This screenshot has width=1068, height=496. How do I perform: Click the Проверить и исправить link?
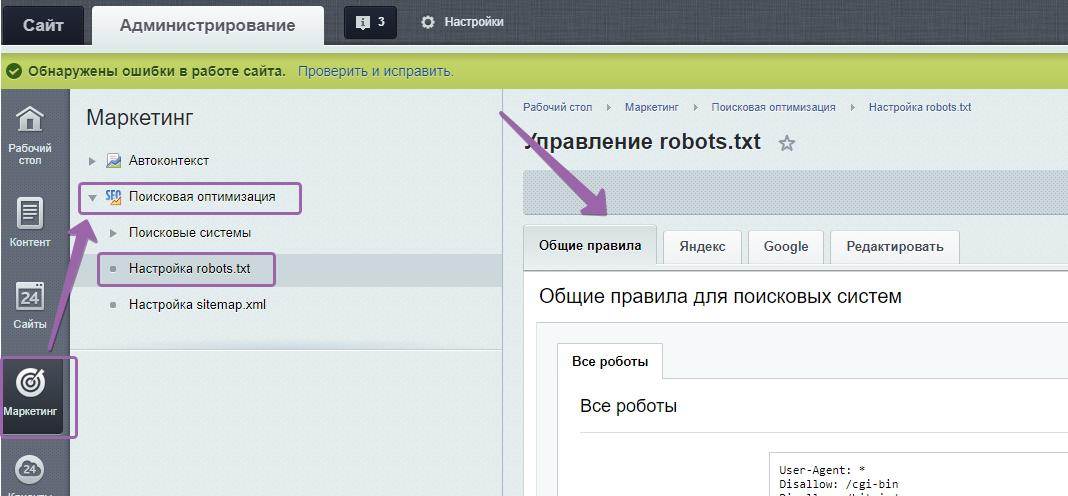[376, 72]
